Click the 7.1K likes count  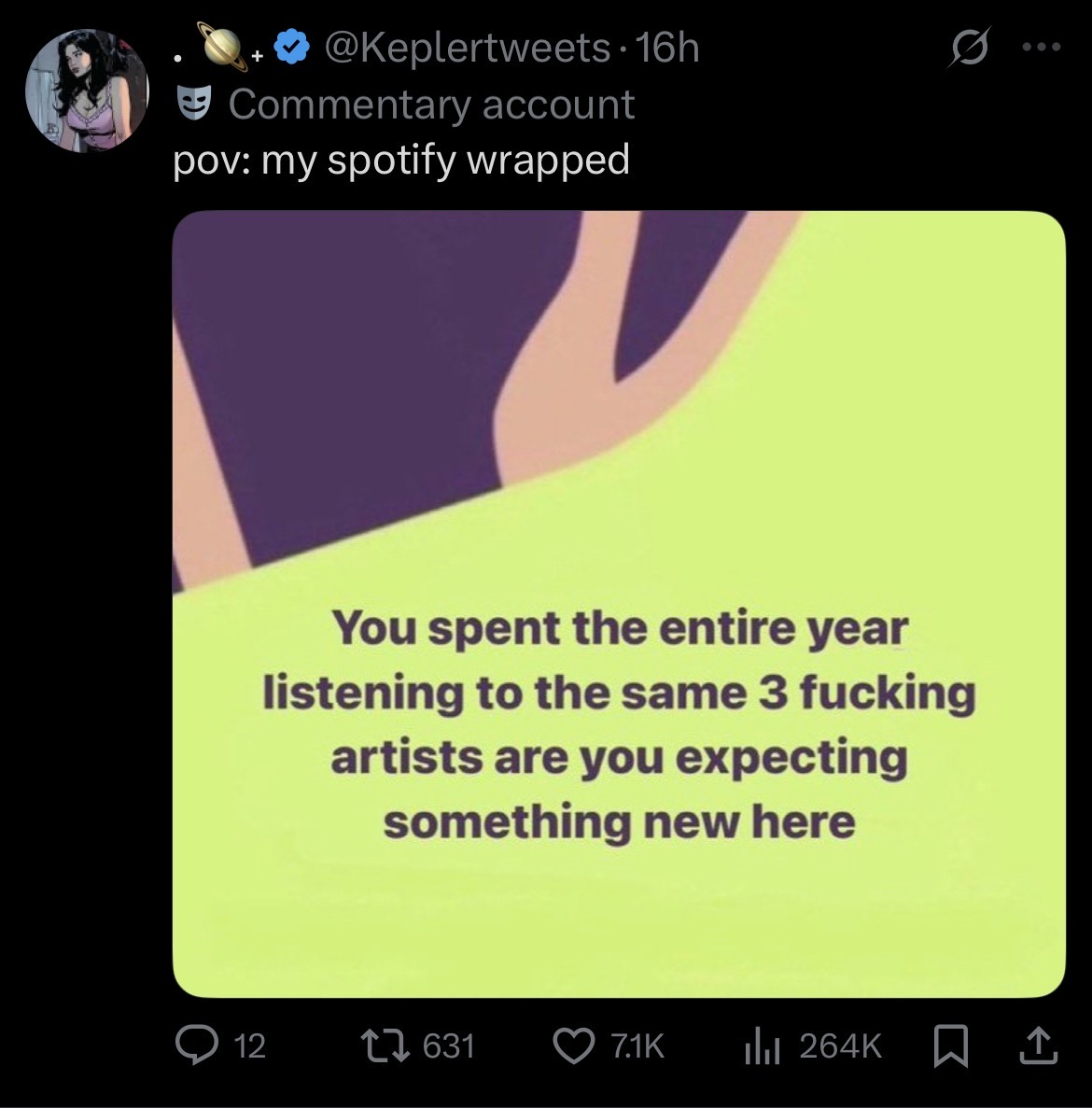[x=638, y=1045]
